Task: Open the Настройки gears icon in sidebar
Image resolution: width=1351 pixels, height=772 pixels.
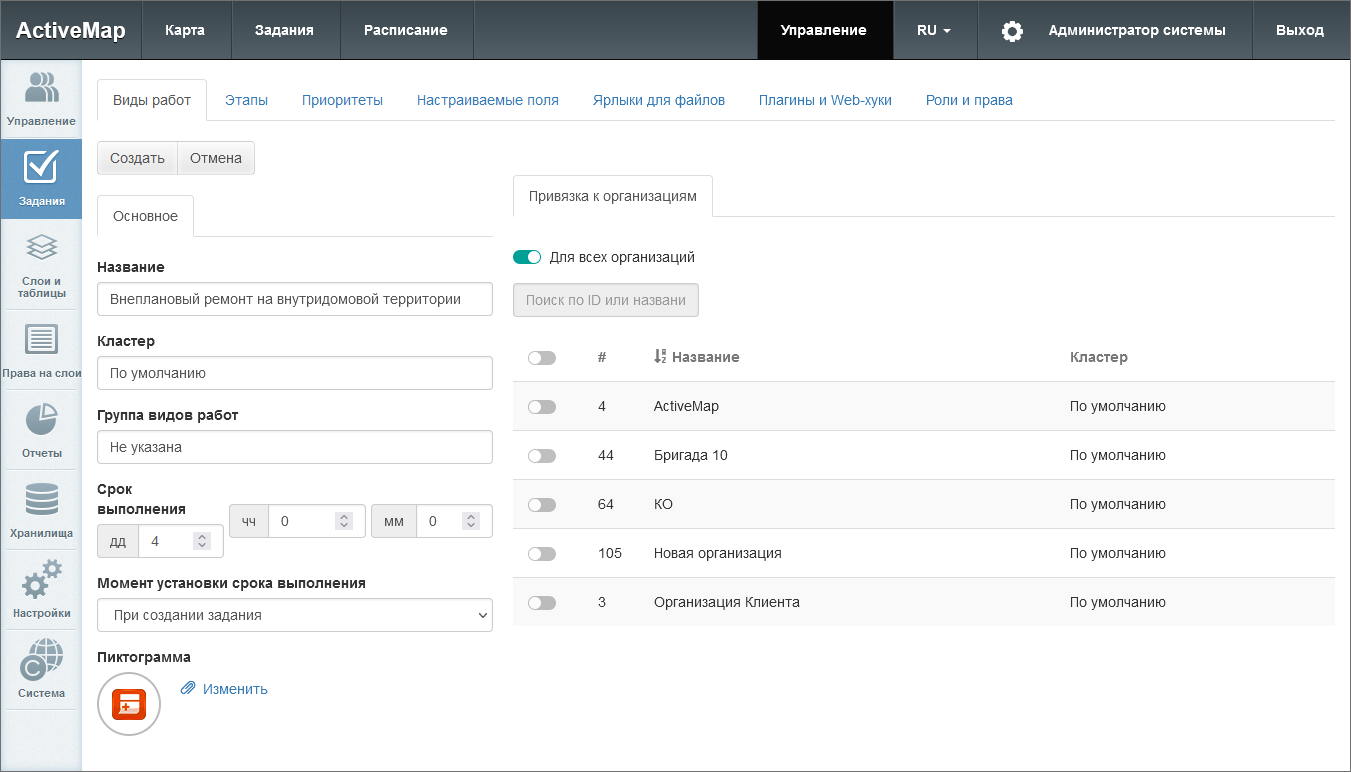Action: [x=41, y=590]
